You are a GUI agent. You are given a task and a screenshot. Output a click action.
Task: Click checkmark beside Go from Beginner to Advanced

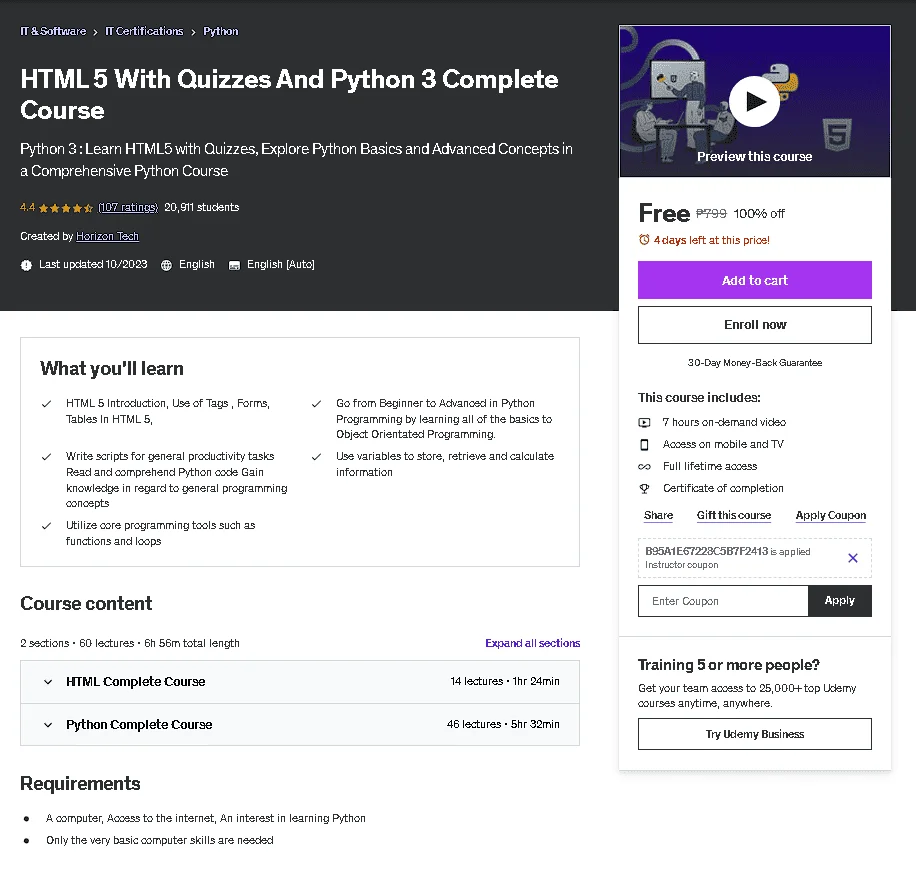coord(316,404)
